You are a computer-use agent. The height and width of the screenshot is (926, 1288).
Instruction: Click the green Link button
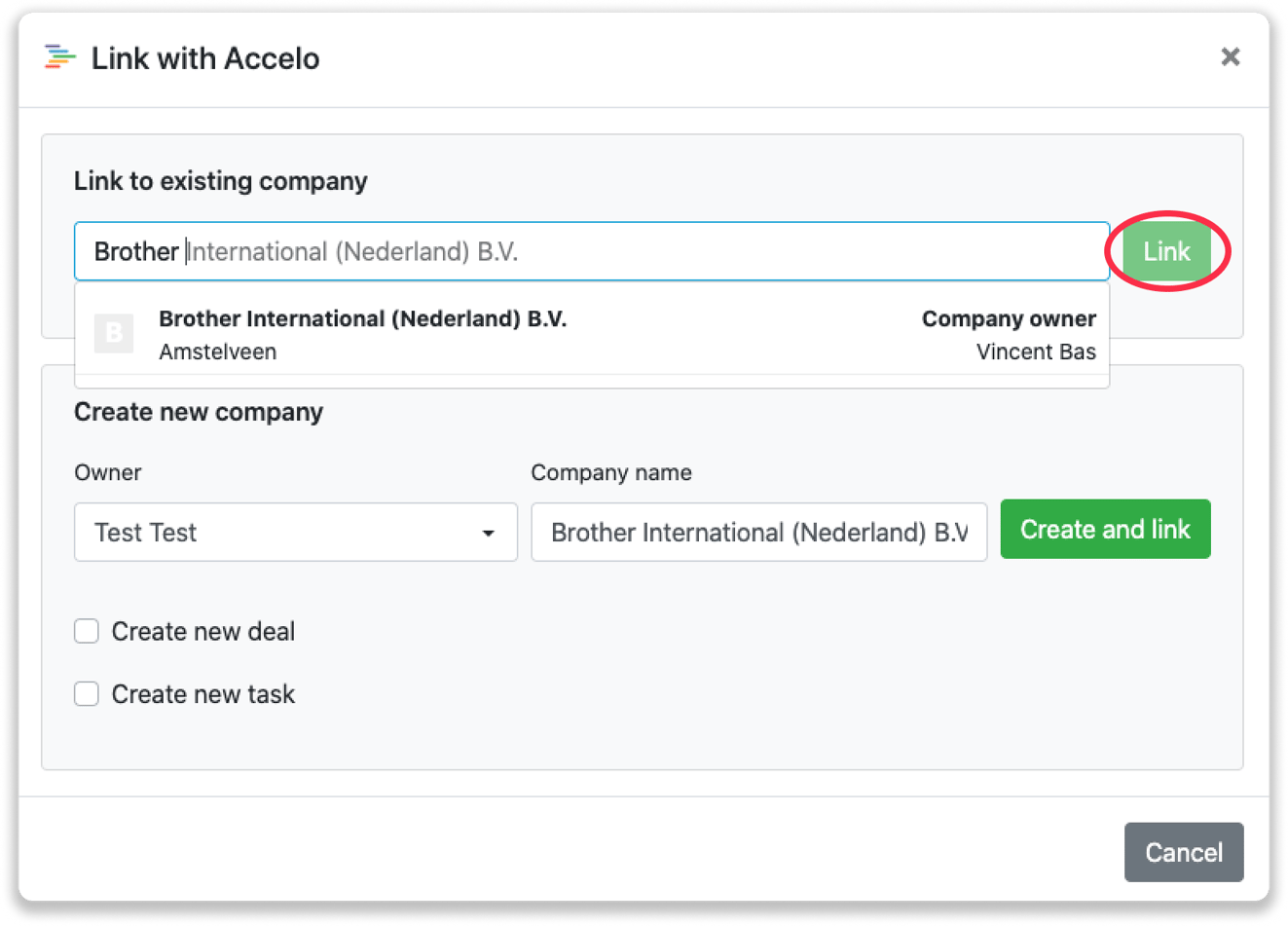click(x=1166, y=251)
